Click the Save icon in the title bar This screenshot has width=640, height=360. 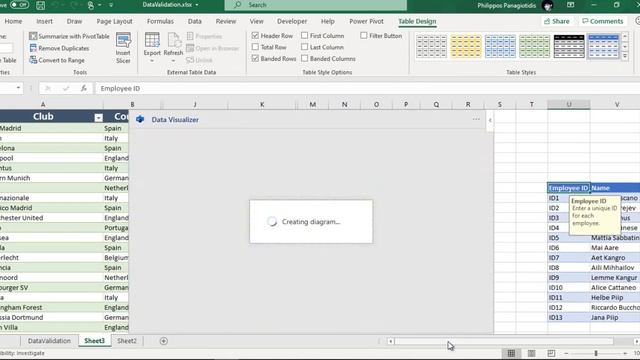click(x=40, y=5)
